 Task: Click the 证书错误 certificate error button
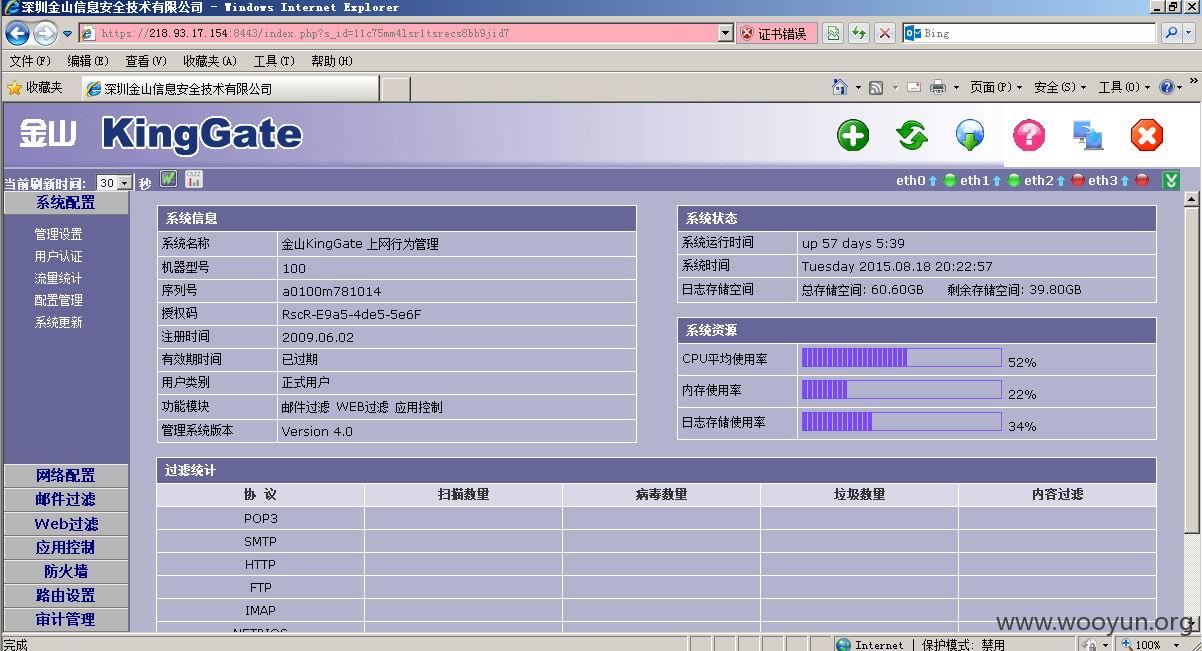click(x=776, y=33)
